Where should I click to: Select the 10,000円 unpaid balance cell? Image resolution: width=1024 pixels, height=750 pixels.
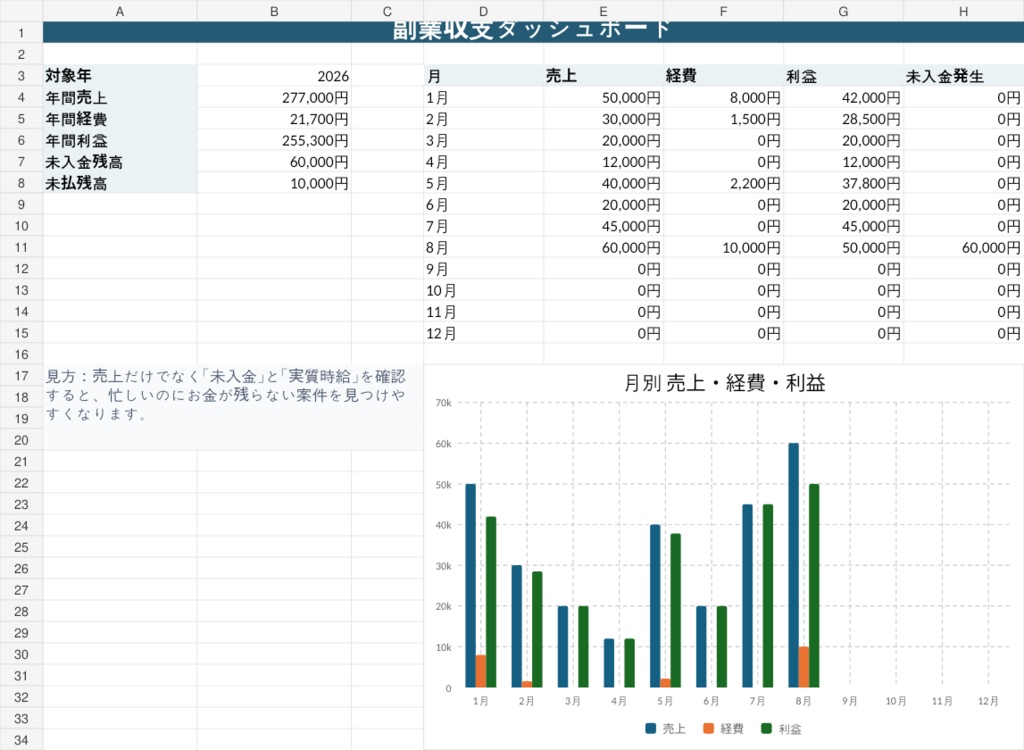click(x=274, y=184)
